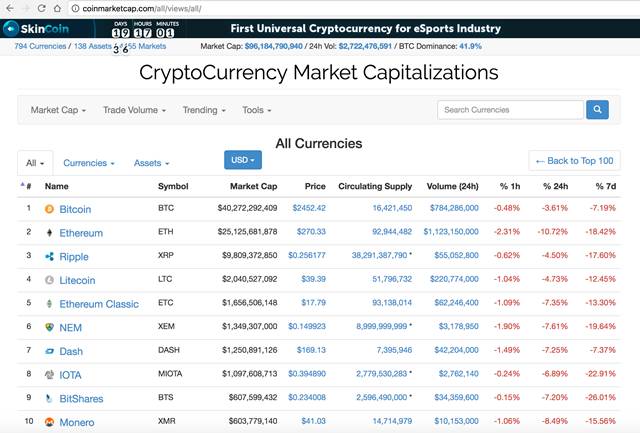Click the blue search magnifier button
The image size is (640, 433).
click(x=597, y=109)
